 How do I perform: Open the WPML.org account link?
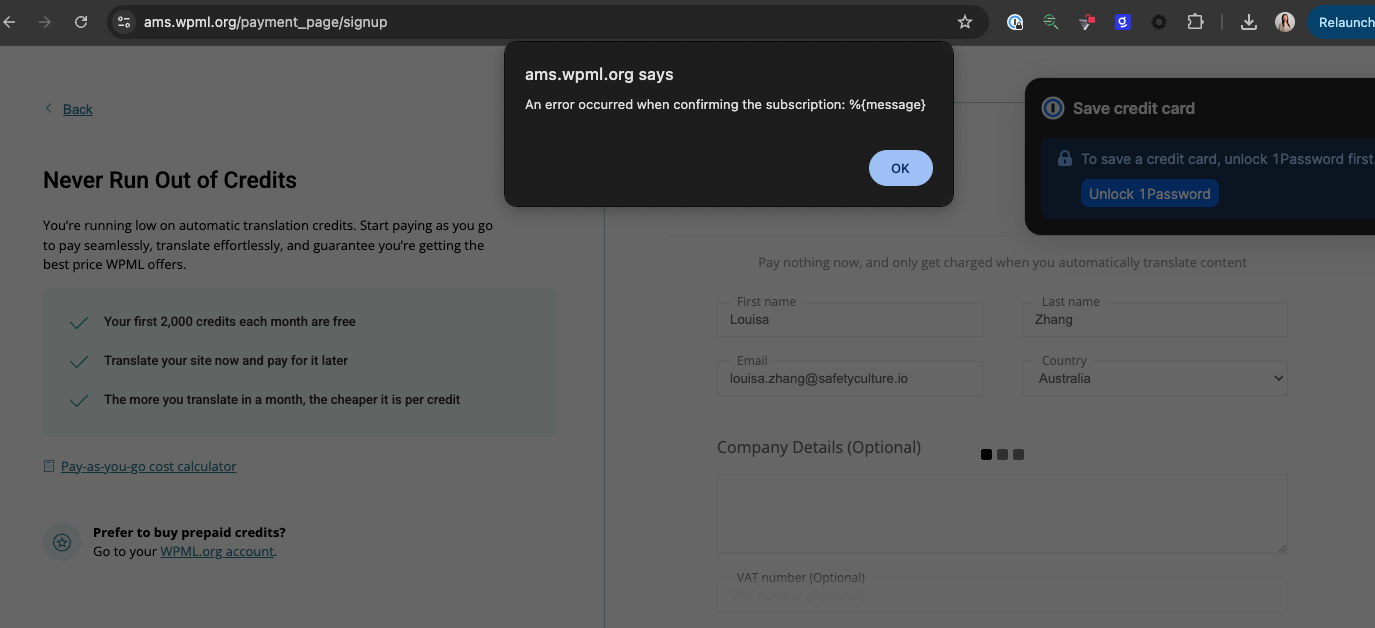[x=217, y=551]
